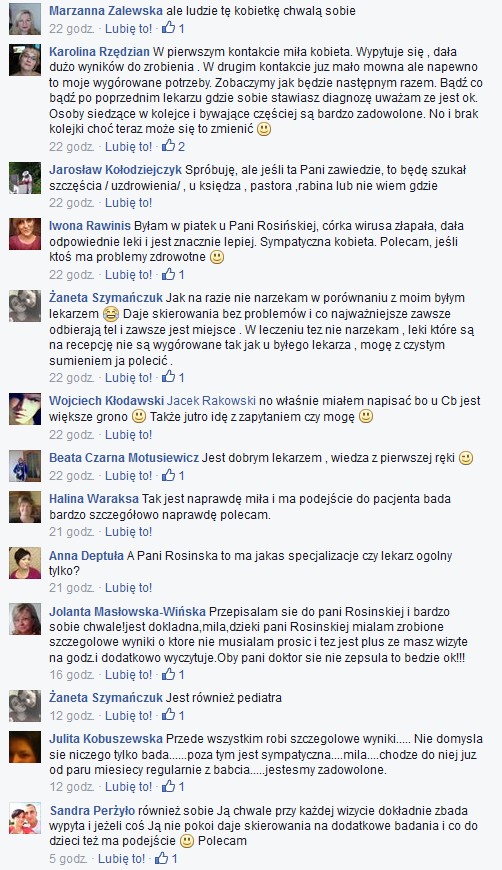Open likes thumb on Jolanta Masłowska-Wińska's comment
Viewport: 502px width, 870px height.
tap(173, 674)
